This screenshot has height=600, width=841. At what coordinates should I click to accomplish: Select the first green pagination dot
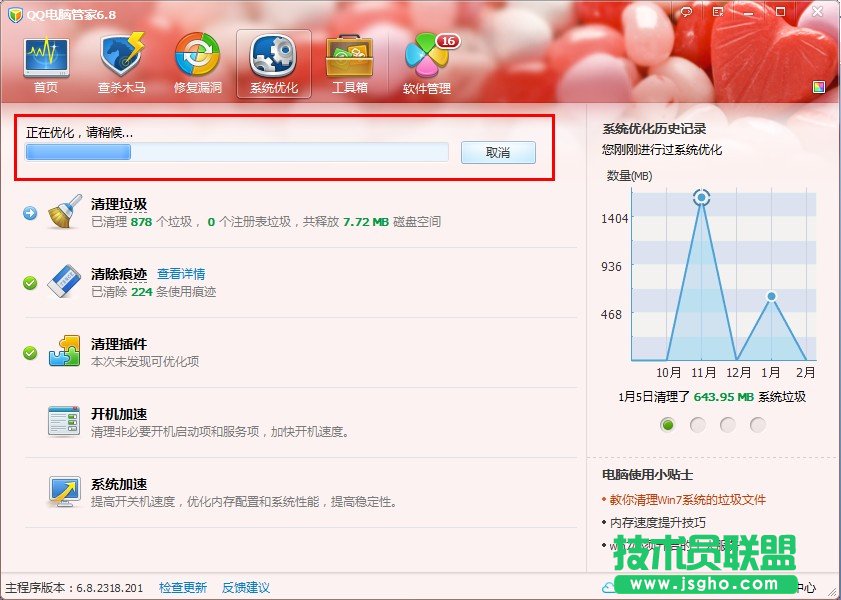coord(667,424)
